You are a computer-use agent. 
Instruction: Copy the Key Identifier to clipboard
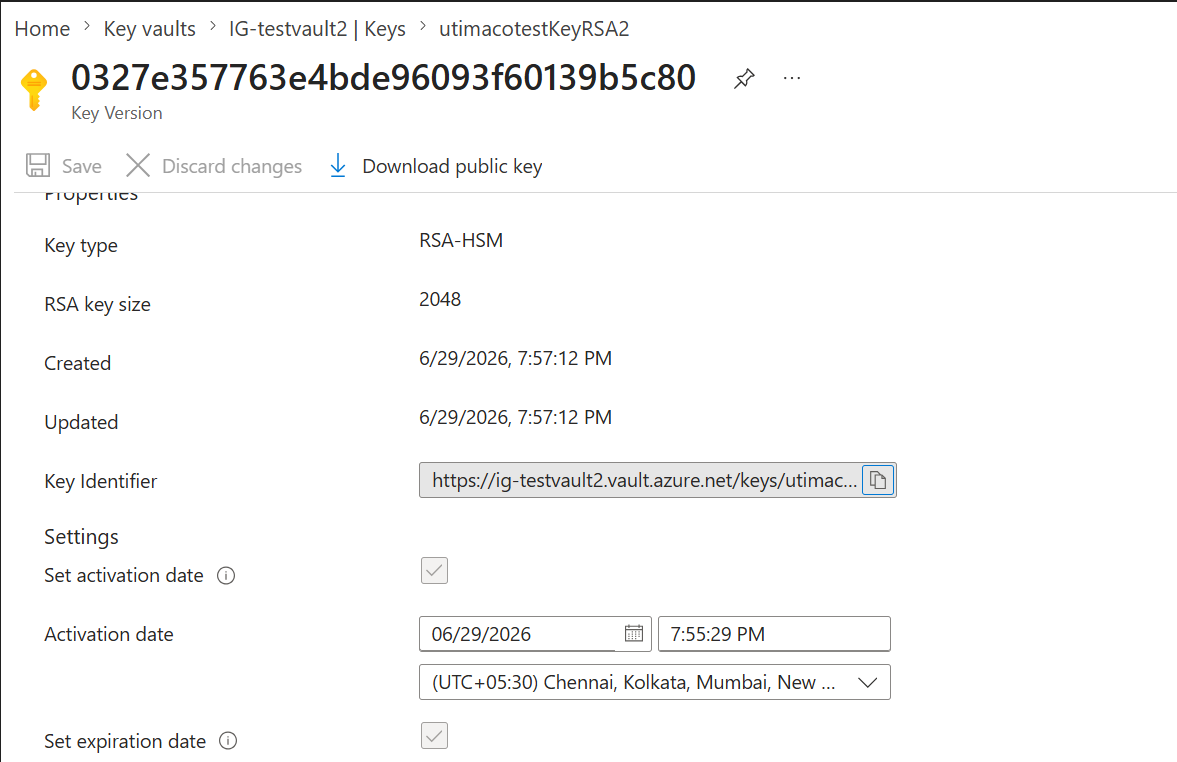click(878, 480)
